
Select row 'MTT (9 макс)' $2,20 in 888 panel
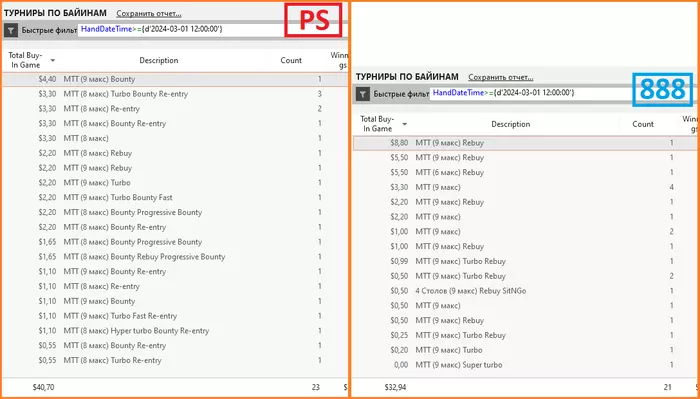525,217
